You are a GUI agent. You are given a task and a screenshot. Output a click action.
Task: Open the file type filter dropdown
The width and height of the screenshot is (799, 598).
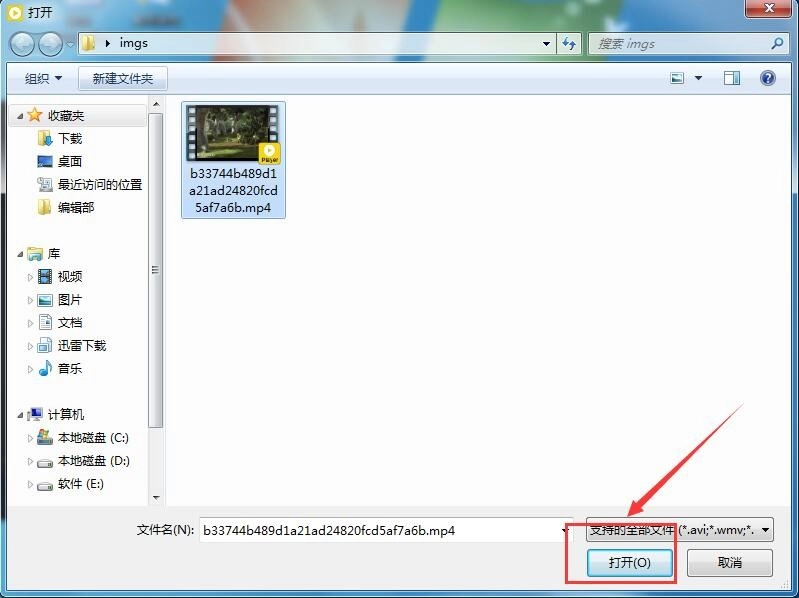(x=680, y=530)
